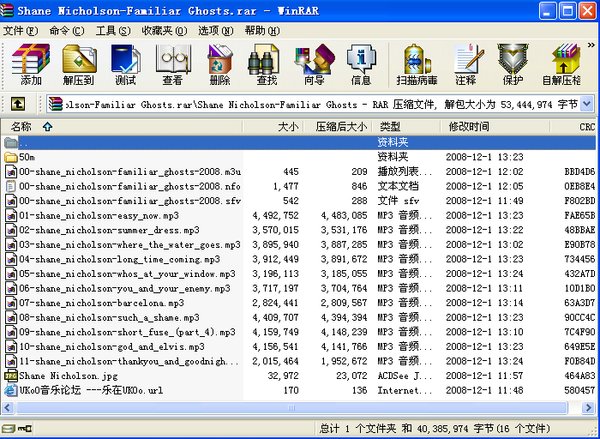Click the .nfo text document icon
Screen dimensions: 600x439
(x=11, y=186)
